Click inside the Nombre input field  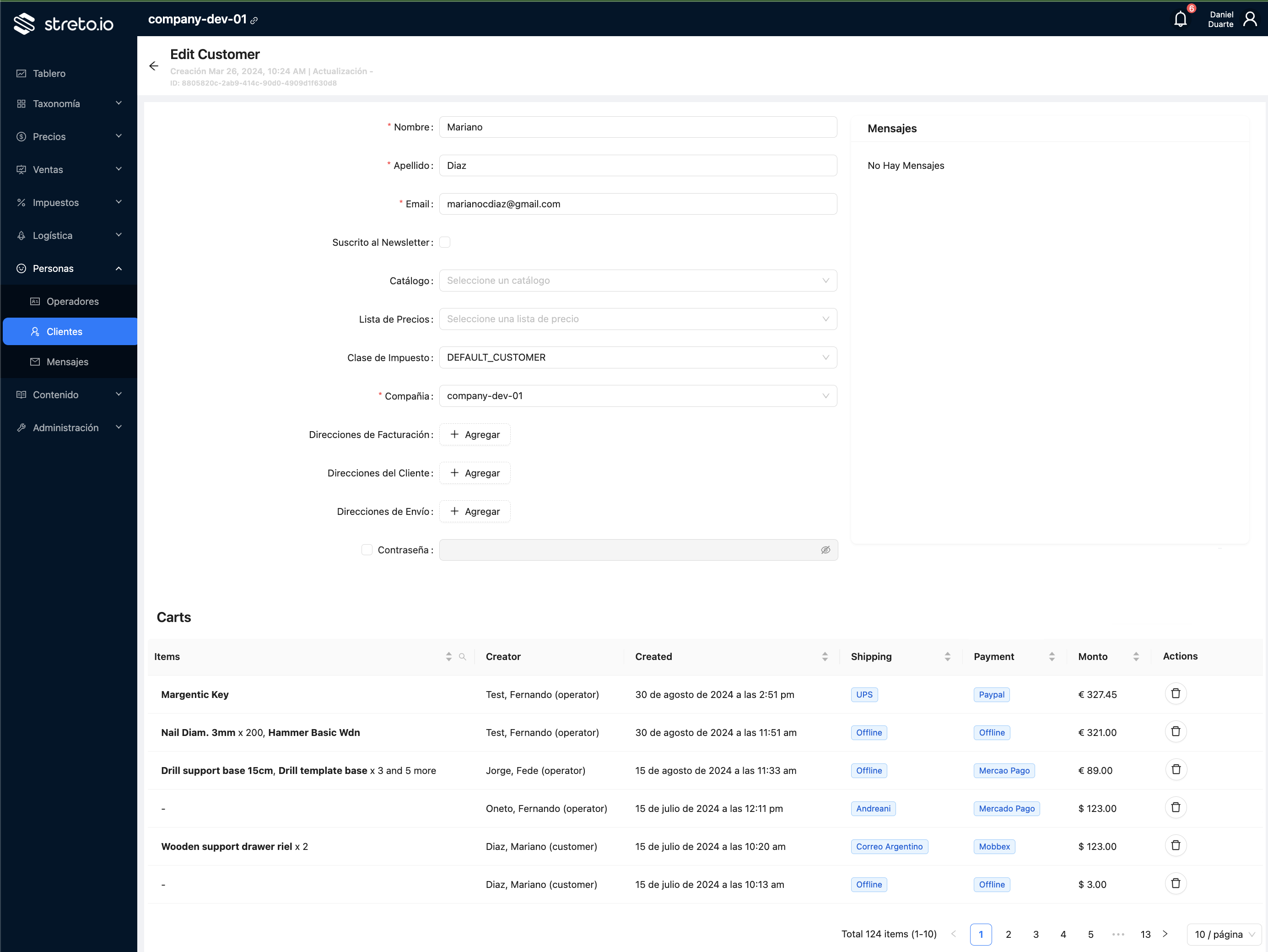click(637, 127)
